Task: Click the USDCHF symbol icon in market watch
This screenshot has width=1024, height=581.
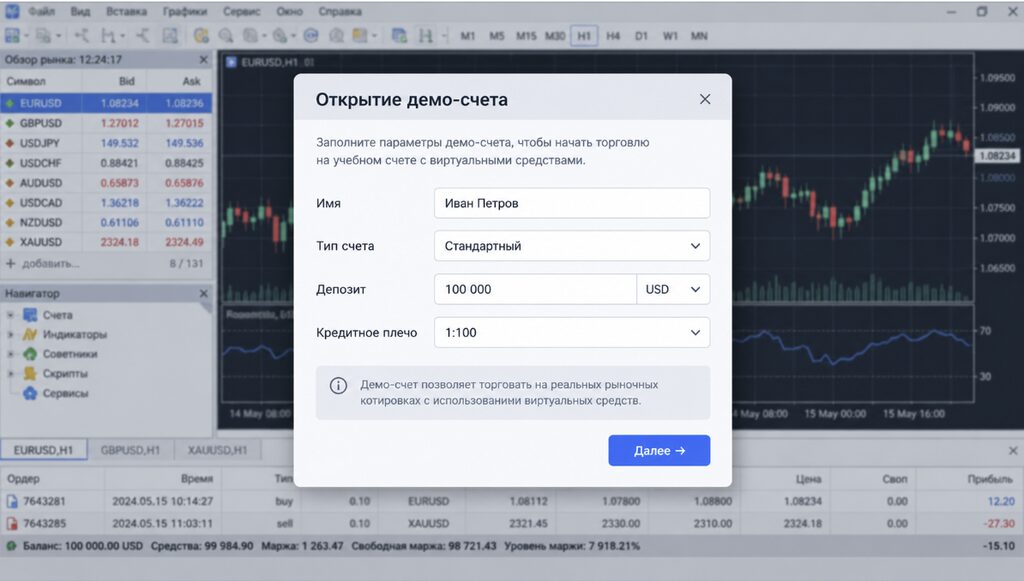Action: click(10, 163)
